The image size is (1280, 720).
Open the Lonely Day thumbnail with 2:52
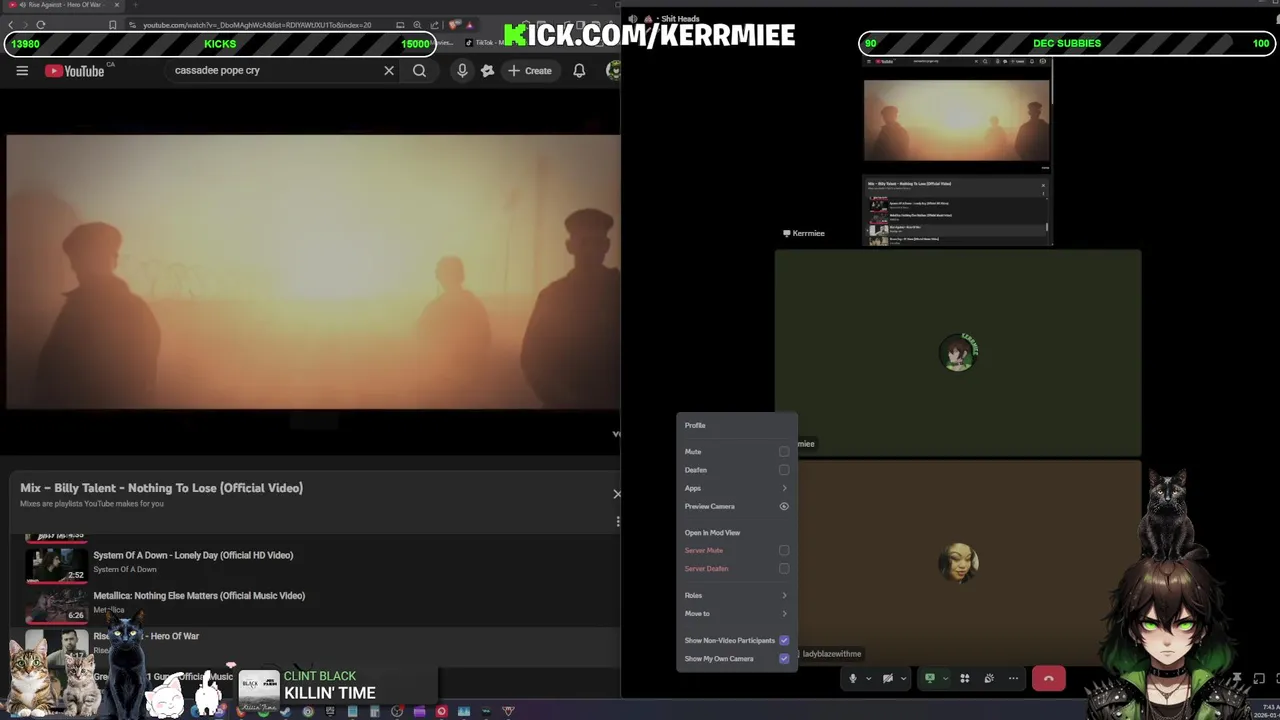click(56, 565)
